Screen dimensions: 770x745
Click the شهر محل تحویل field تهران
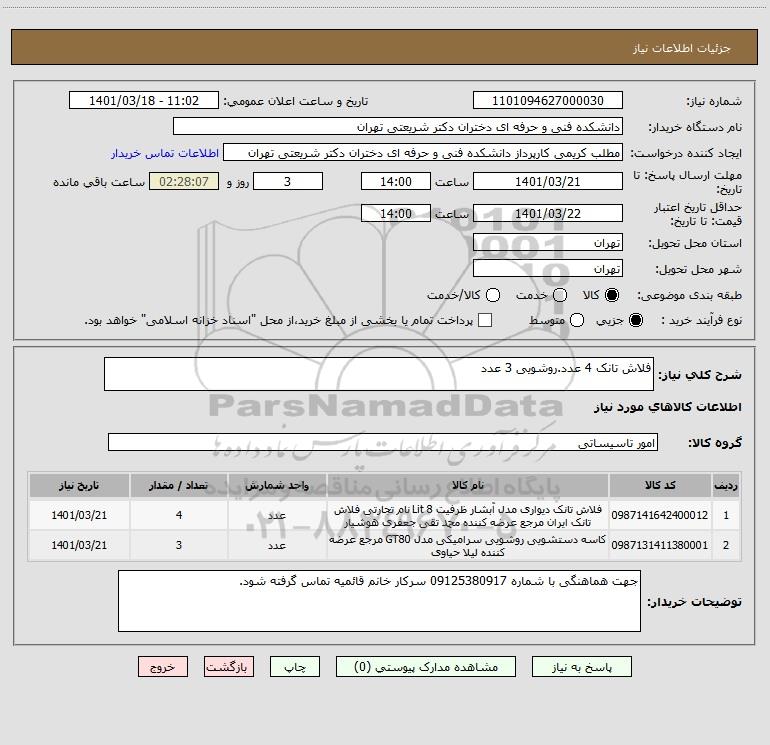click(548, 268)
